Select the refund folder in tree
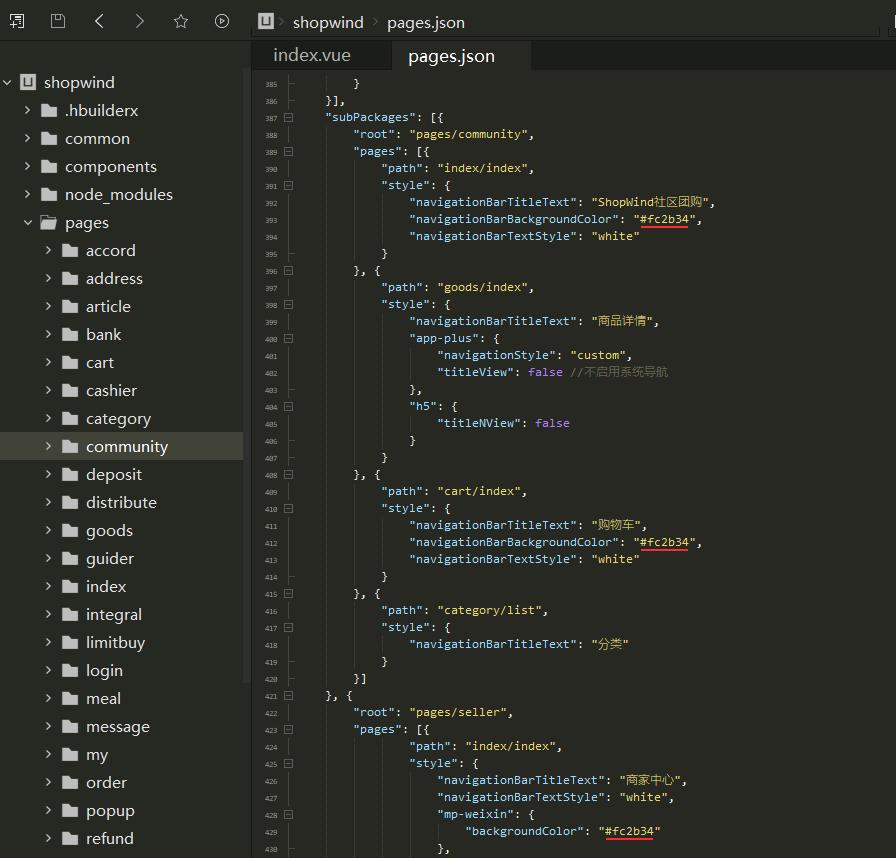The width and height of the screenshot is (896, 858). pos(109,838)
